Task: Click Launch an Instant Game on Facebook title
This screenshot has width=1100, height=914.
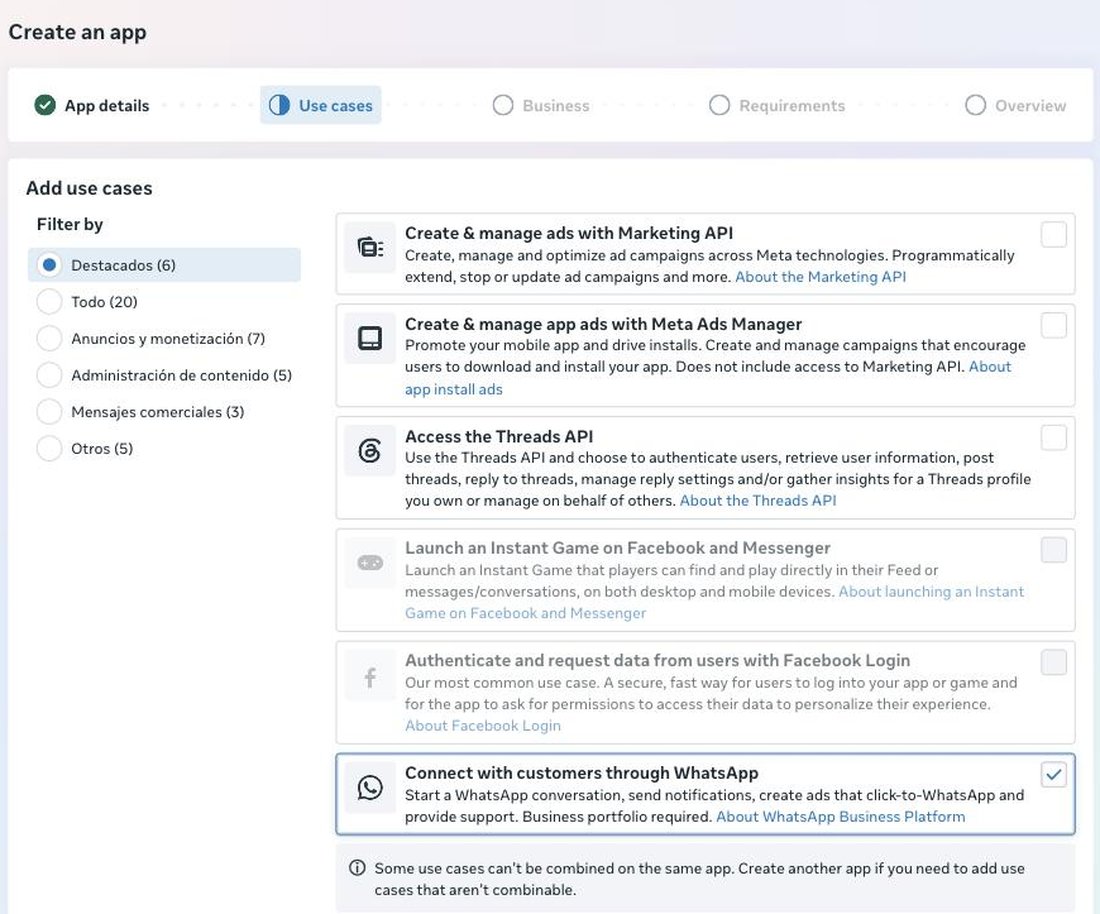Action: point(617,548)
